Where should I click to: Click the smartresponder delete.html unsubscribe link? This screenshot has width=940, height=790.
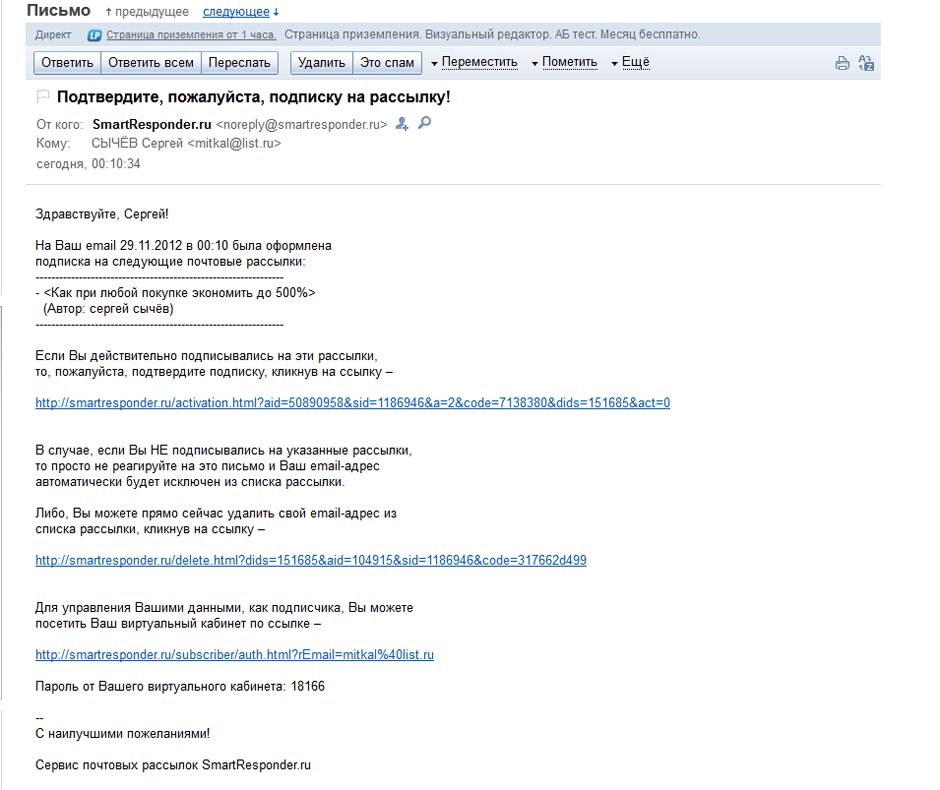pyautogui.click(x=310, y=560)
